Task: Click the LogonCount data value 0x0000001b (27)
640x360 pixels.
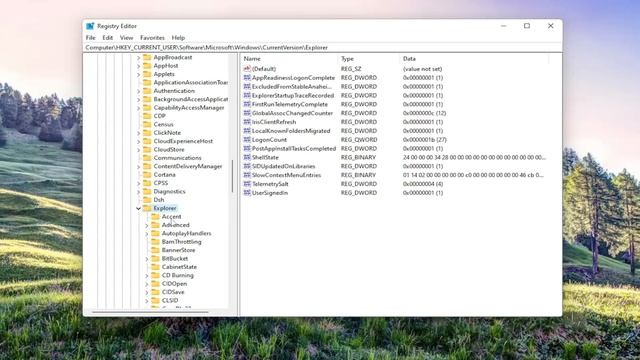Action: point(424,140)
